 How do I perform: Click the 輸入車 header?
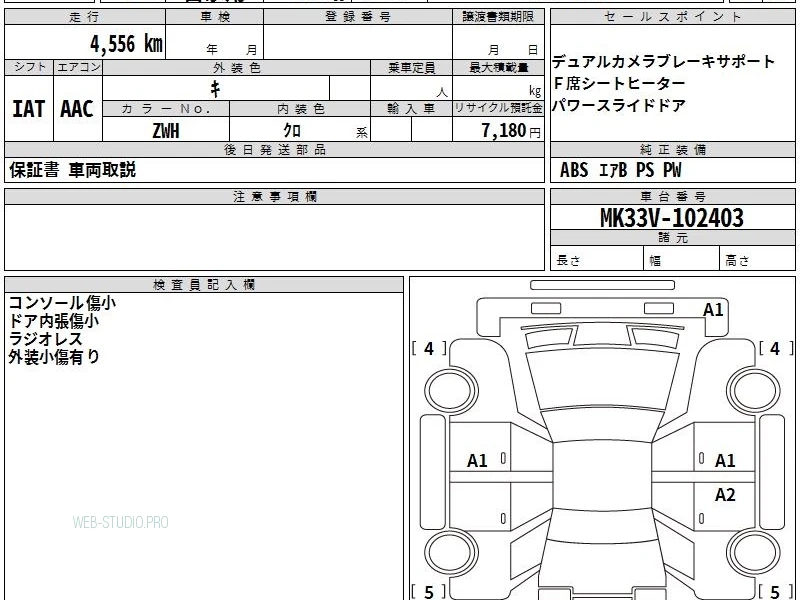pyautogui.click(x=411, y=109)
